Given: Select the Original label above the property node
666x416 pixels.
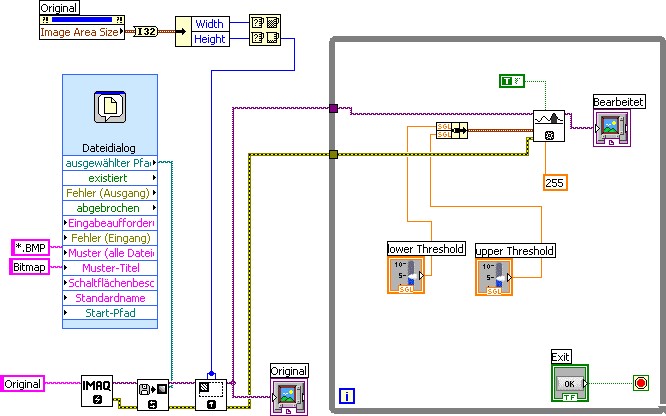Looking at the screenshot, I should click(x=59, y=8).
